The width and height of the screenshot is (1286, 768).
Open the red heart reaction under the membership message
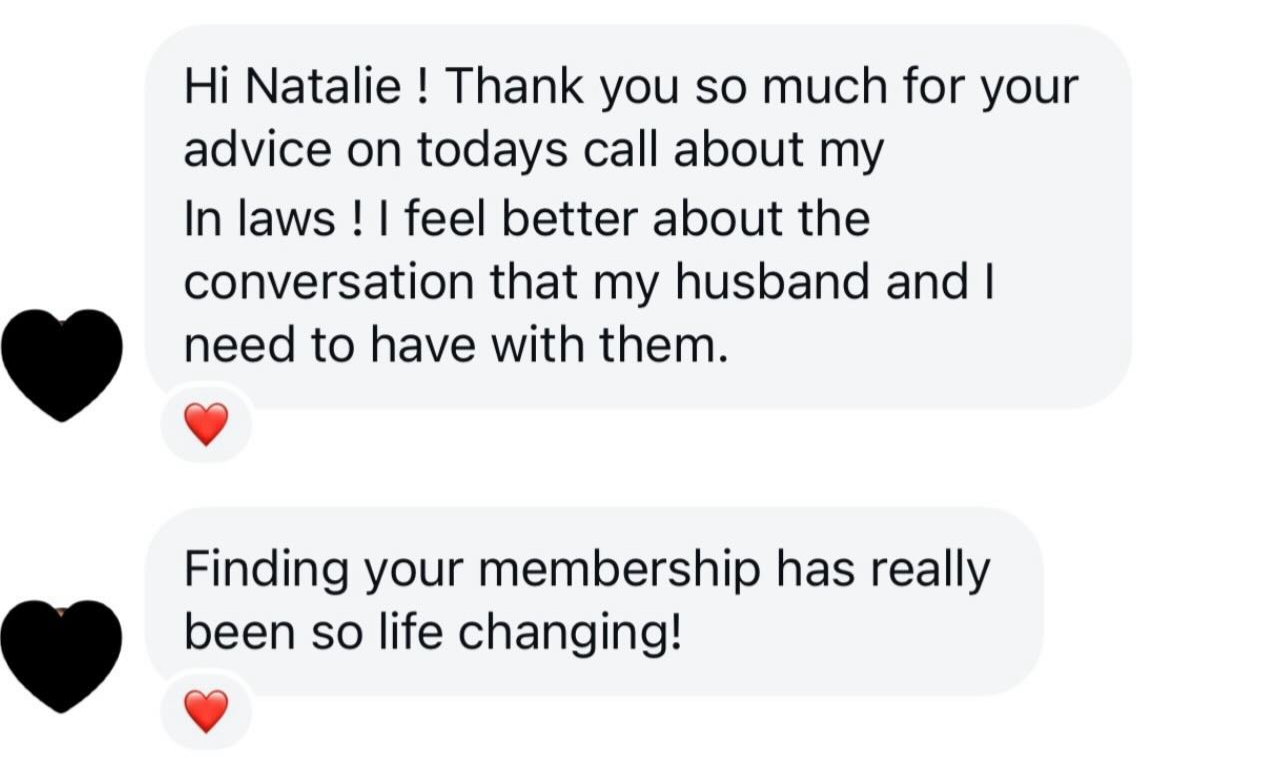[207, 712]
